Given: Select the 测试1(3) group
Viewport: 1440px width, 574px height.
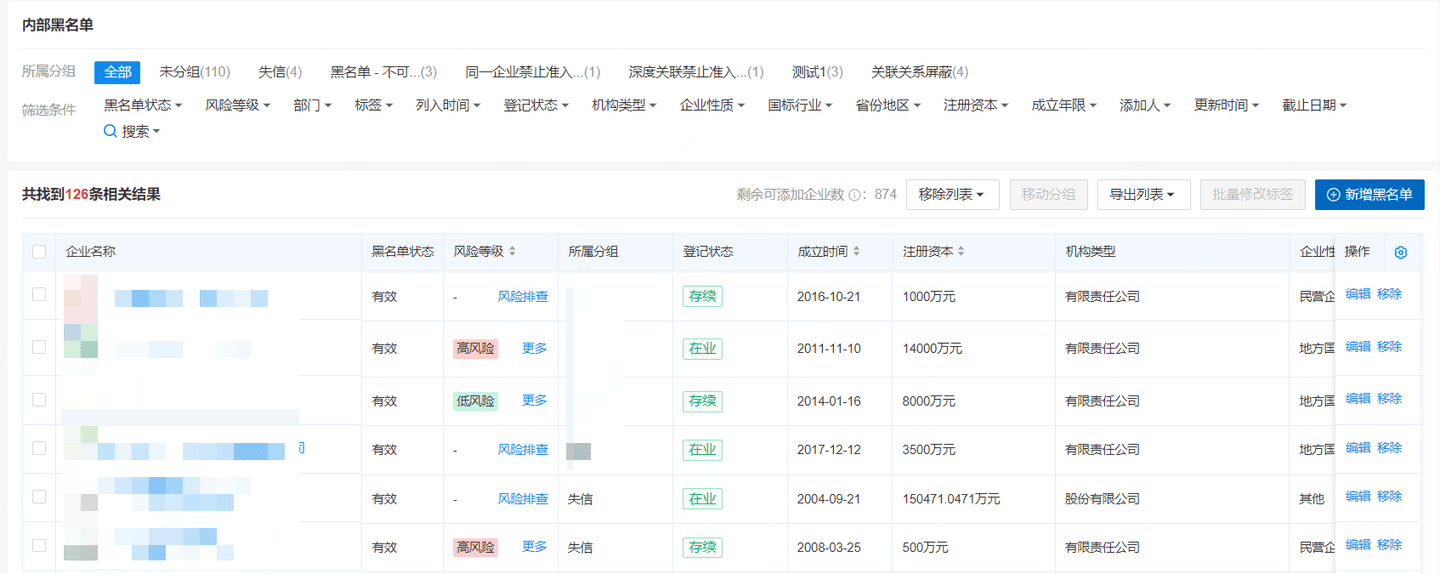Looking at the screenshot, I should click(817, 72).
